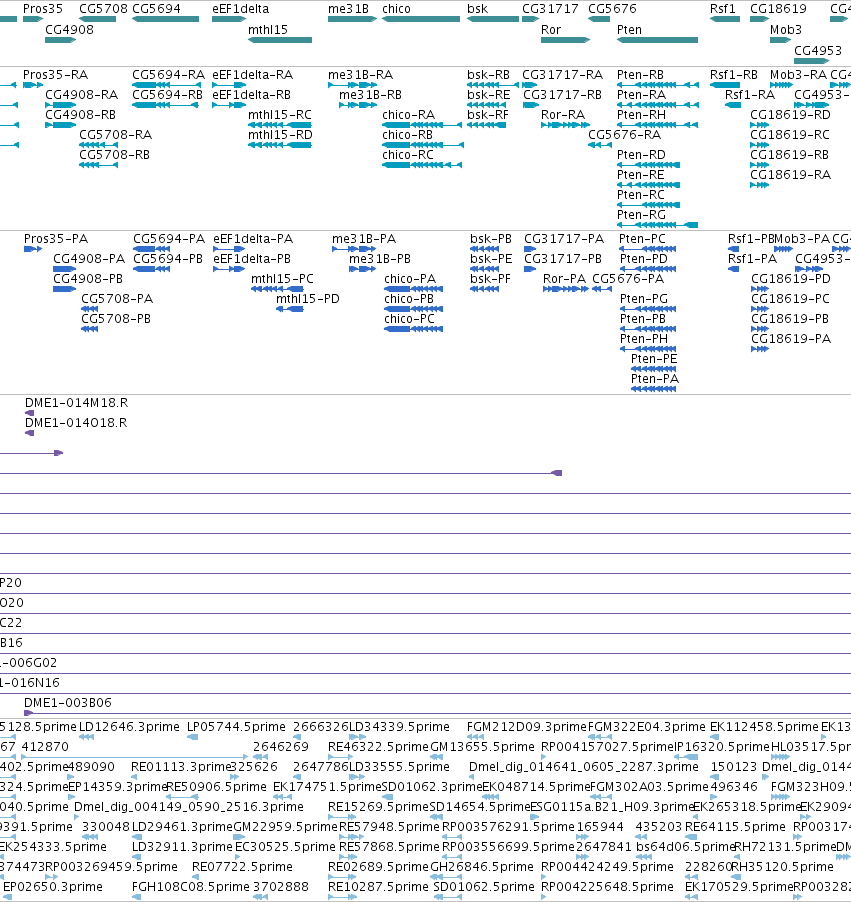Select the CG5708 gene label

pos(103,9)
